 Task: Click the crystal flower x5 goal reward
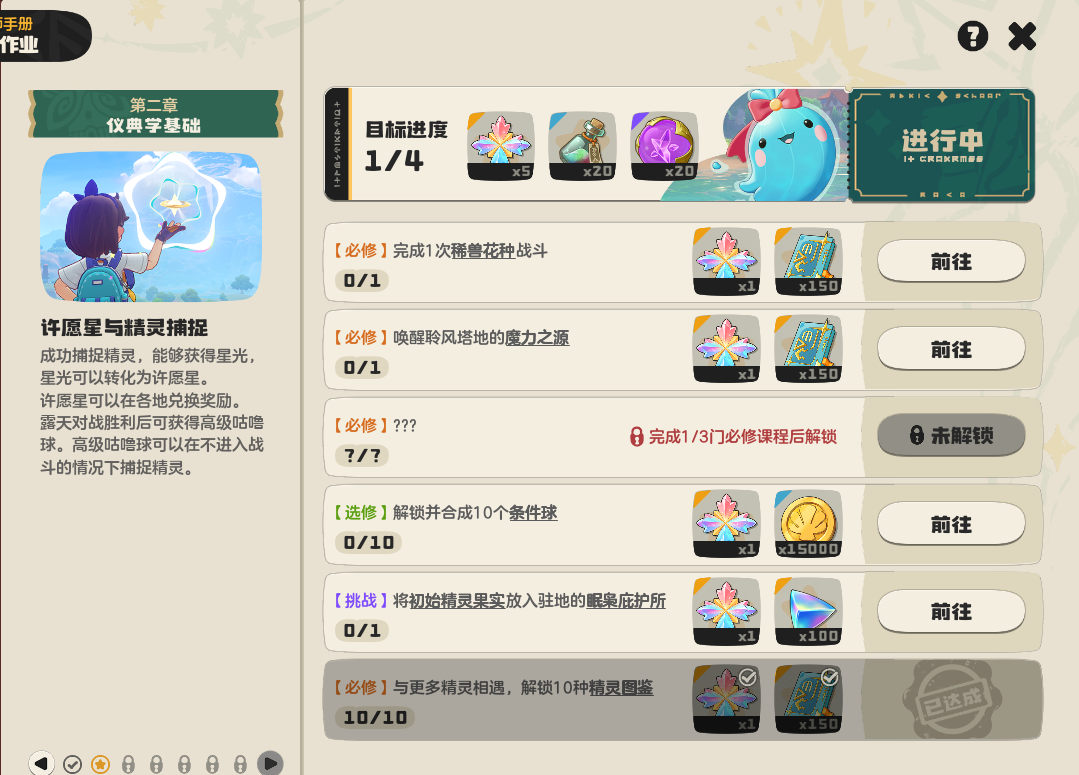500,146
